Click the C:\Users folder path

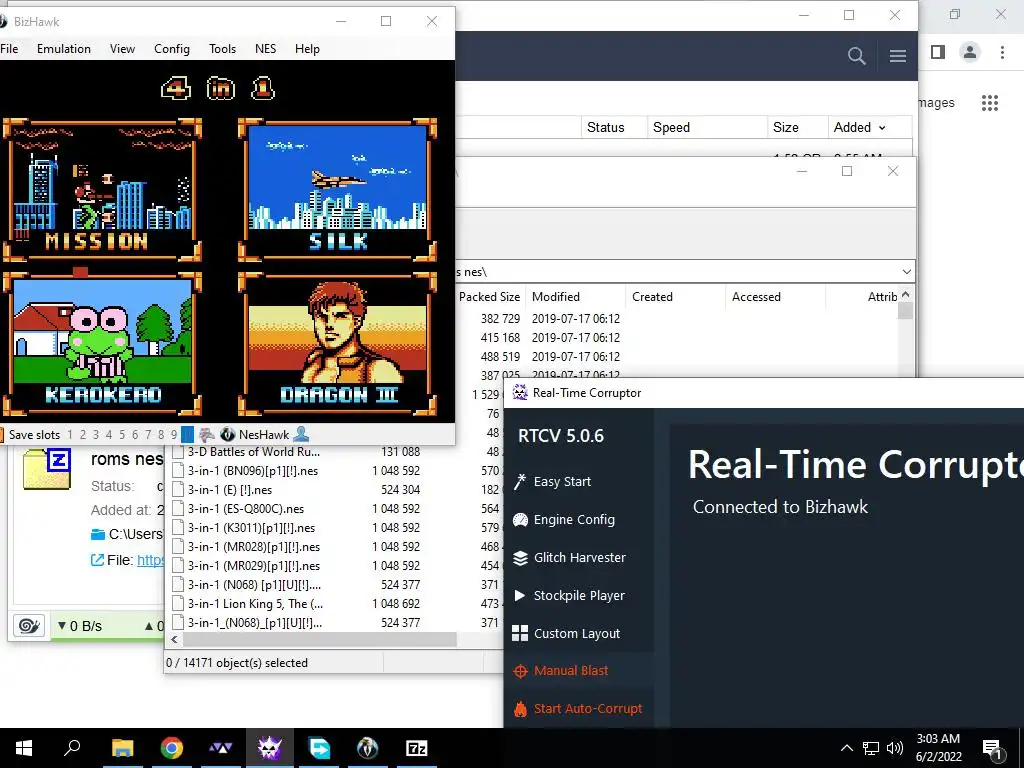(x=135, y=534)
